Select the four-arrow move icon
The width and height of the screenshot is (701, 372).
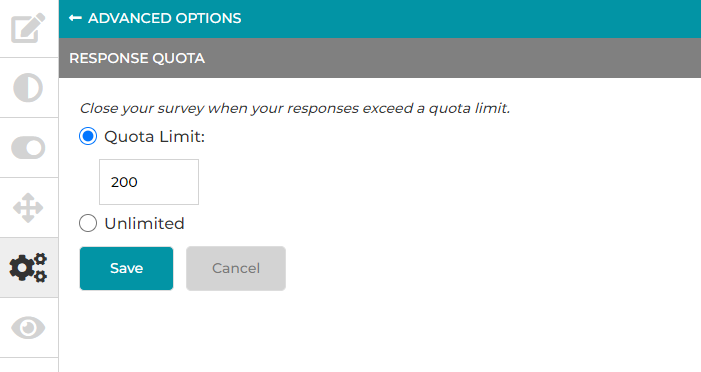[x=28, y=208]
